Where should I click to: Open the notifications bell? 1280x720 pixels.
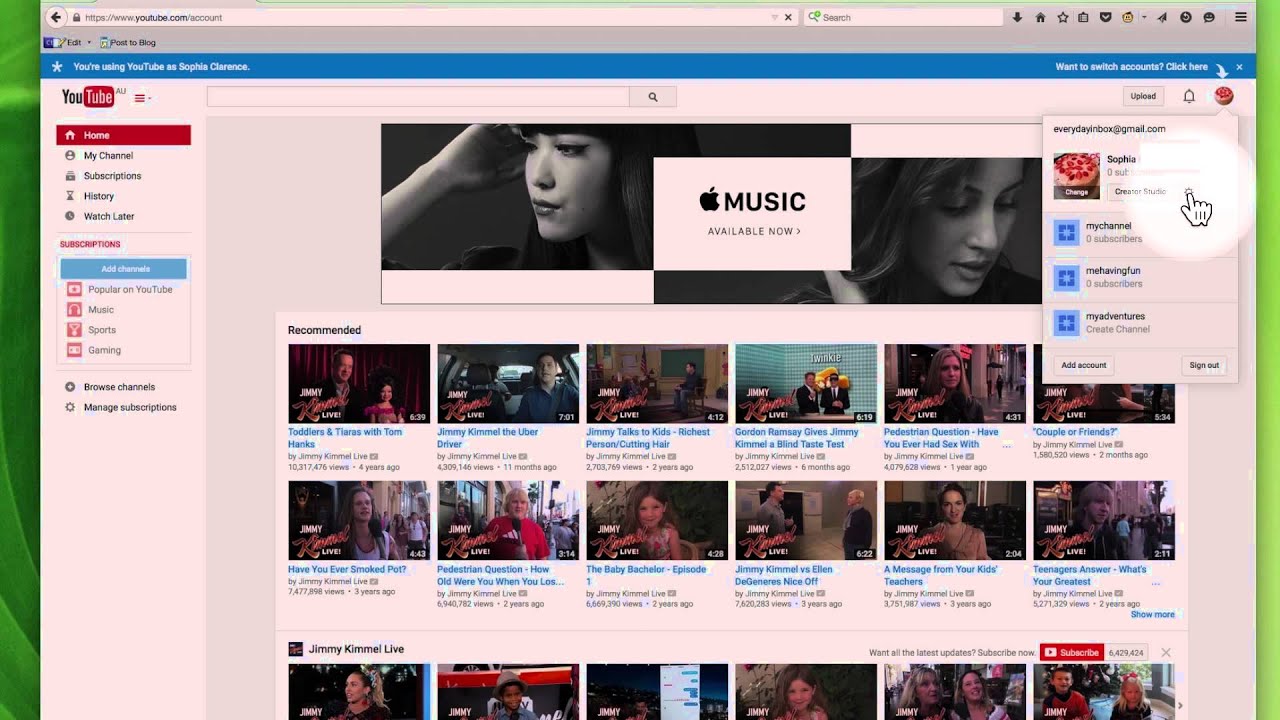1189,96
